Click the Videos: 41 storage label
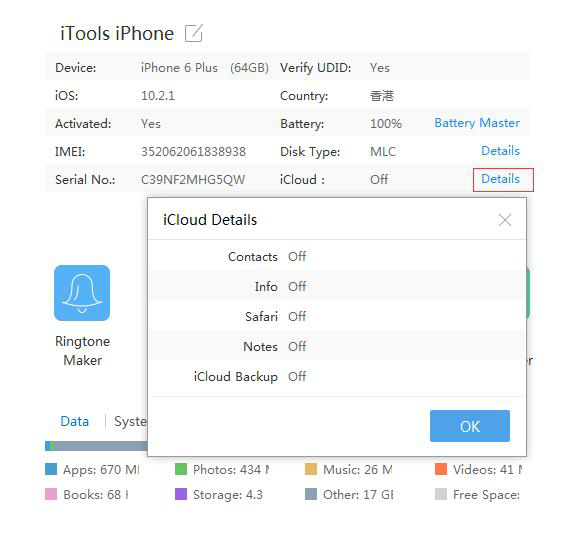This screenshot has width=565, height=541. (x=488, y=470)
